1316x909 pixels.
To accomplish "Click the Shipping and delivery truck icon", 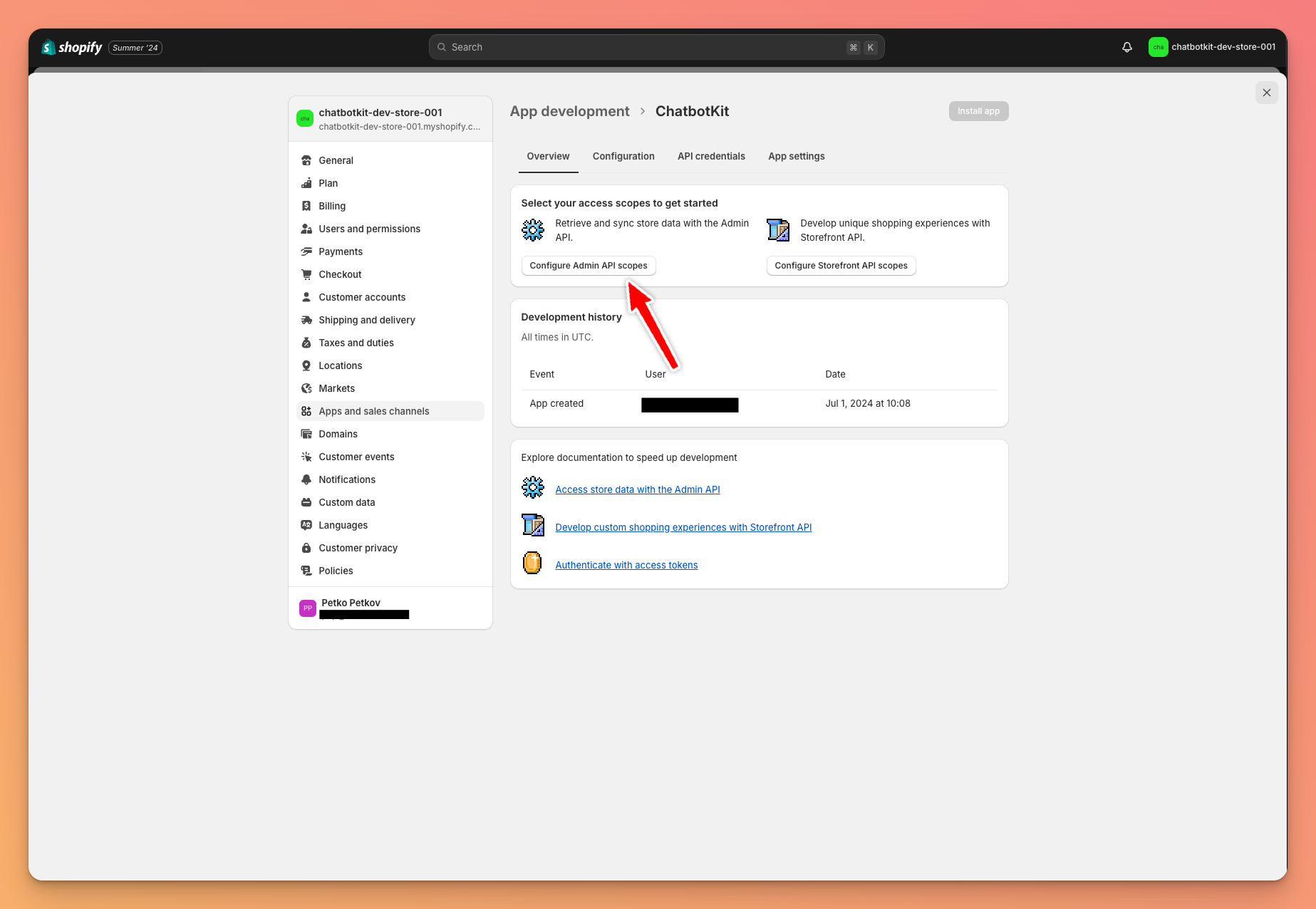I will tap(306, 320).
